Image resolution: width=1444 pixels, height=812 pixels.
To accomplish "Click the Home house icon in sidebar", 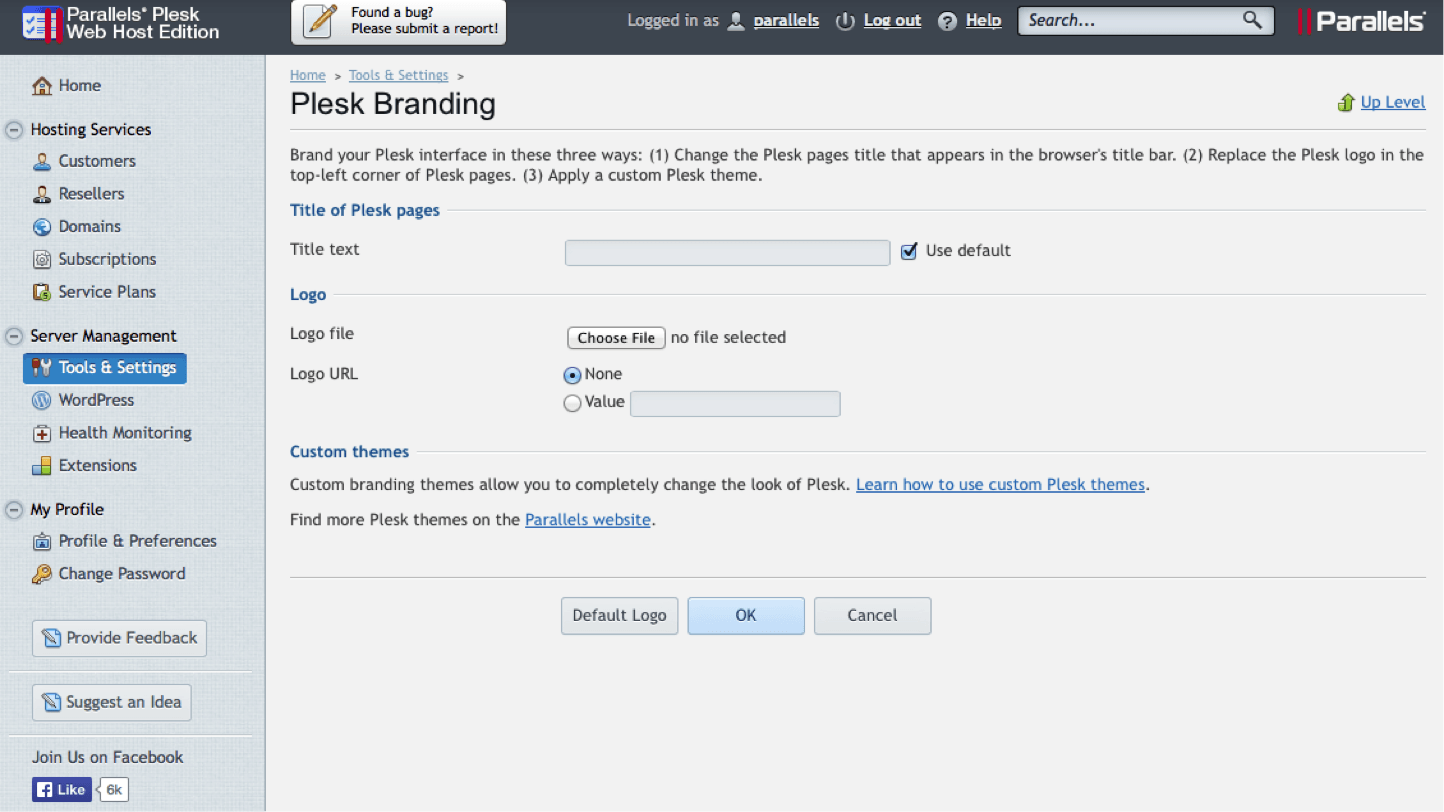I will (42, 86).
